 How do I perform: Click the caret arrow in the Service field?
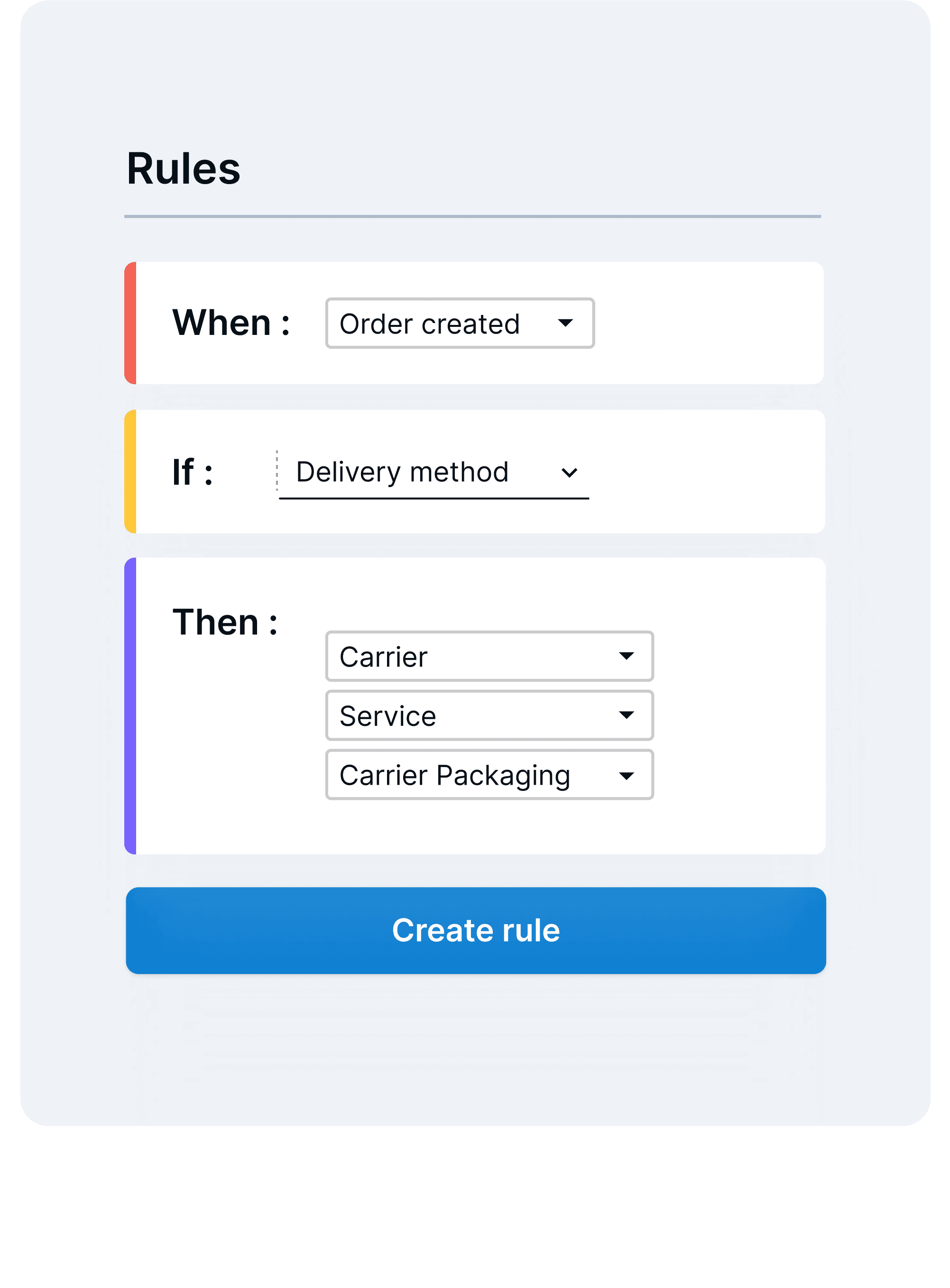626,715
